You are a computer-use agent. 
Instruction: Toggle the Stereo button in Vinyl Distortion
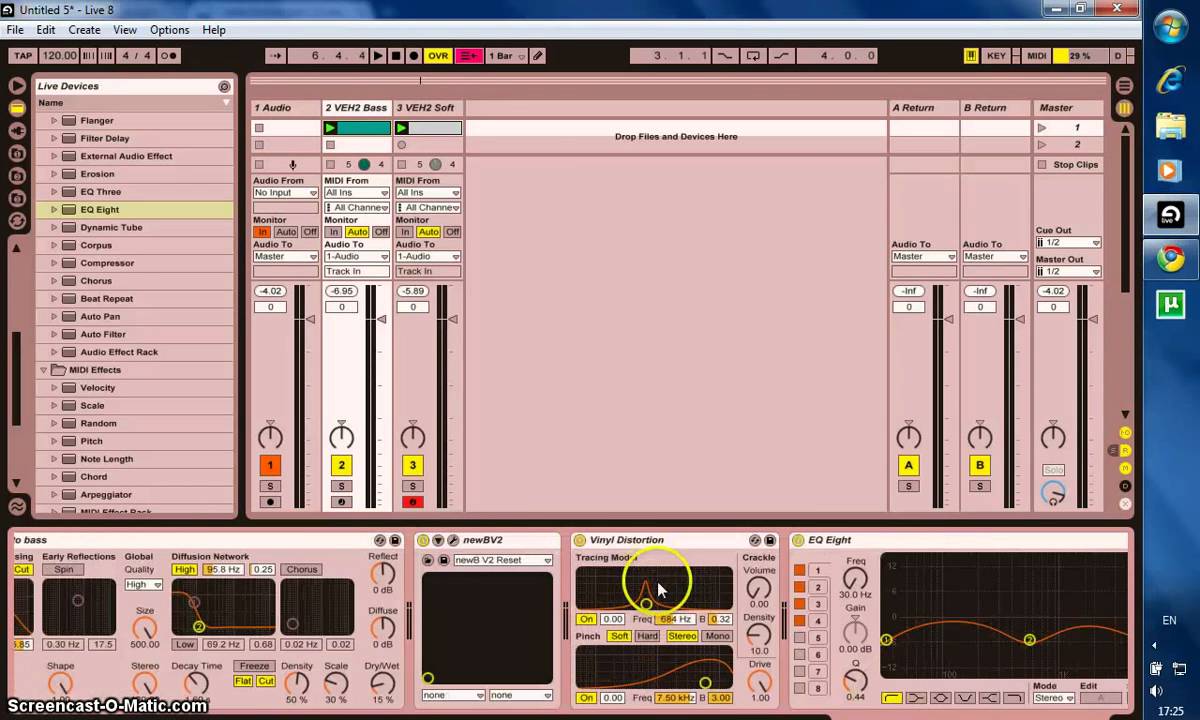[x=682, y=636]
